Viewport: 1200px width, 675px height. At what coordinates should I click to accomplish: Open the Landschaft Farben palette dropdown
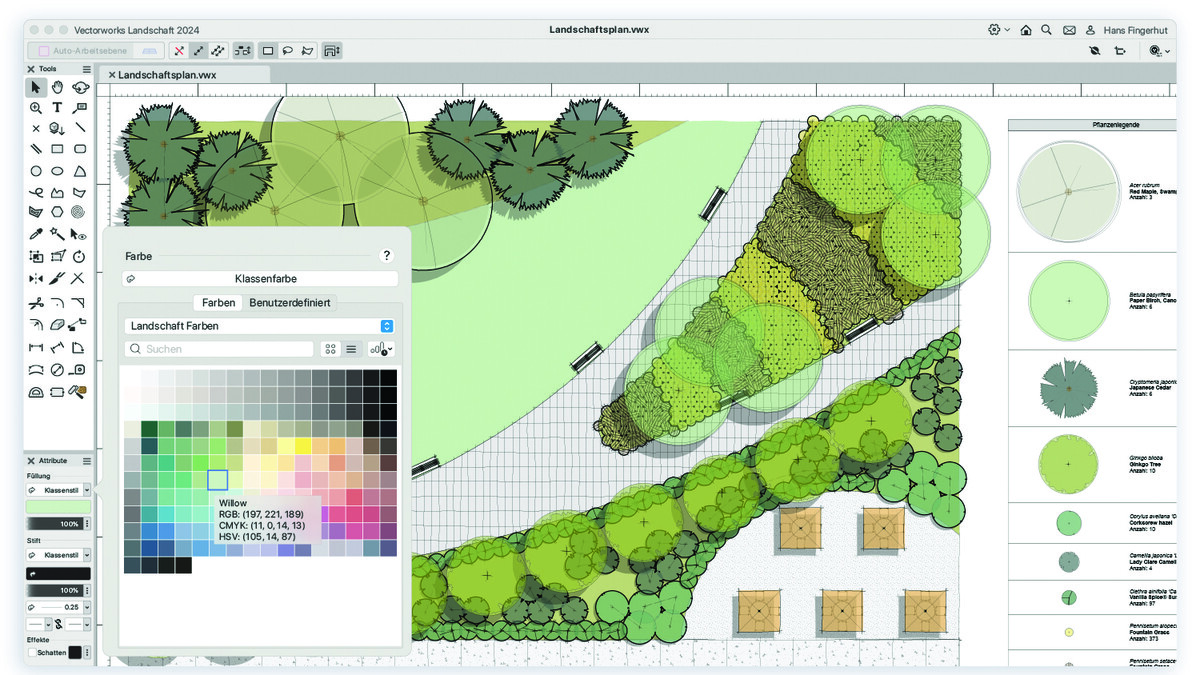tap(260, 326)
